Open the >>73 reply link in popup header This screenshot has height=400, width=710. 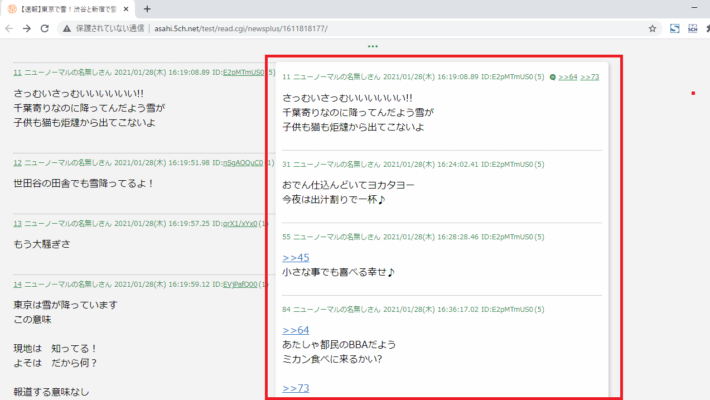coord(590,77)
